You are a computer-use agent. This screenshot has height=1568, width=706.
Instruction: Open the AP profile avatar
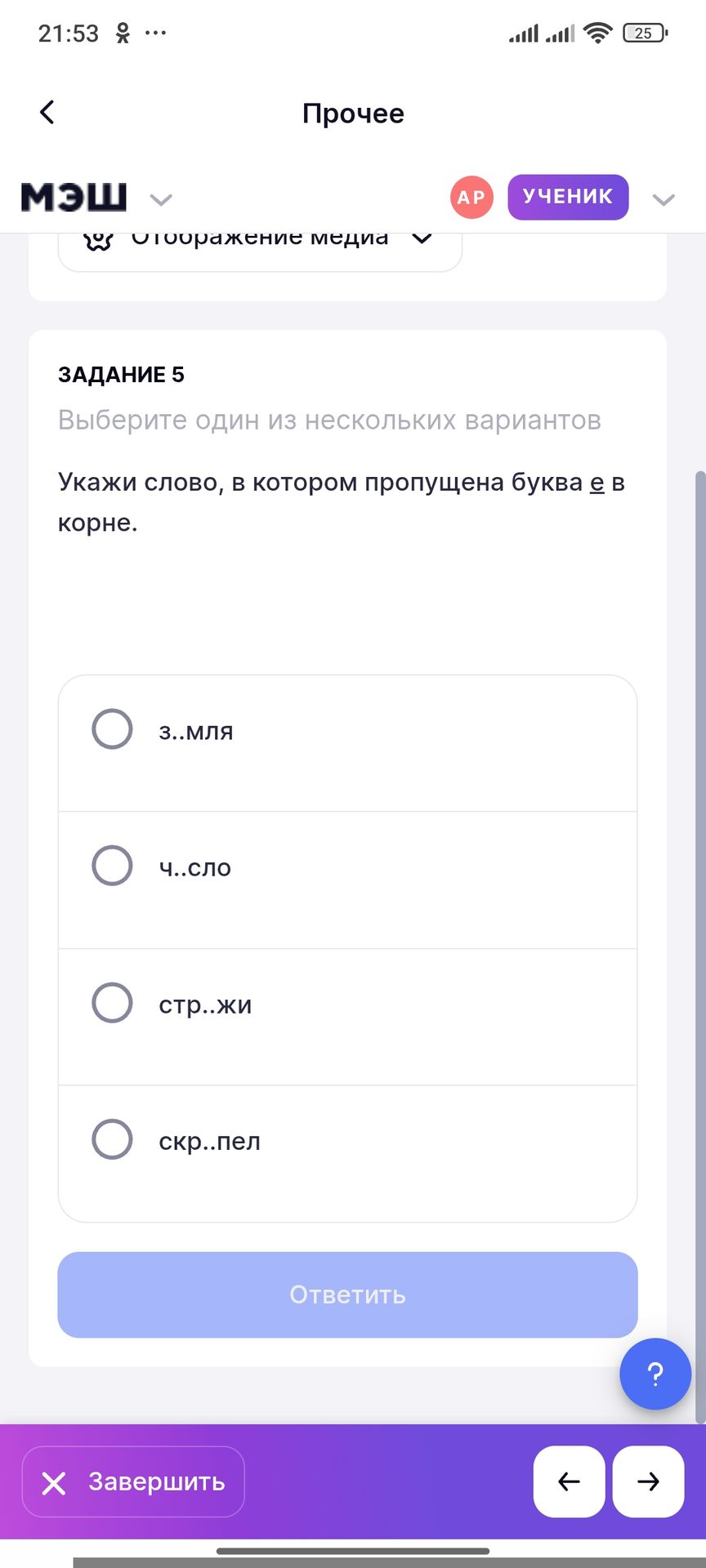[471, 198]
